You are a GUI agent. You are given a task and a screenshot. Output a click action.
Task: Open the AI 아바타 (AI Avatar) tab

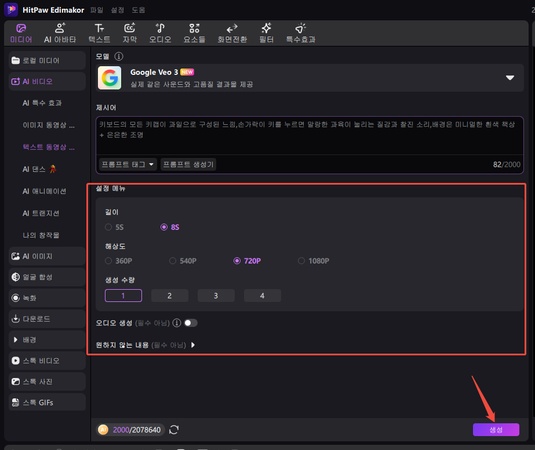click(60, 33)
